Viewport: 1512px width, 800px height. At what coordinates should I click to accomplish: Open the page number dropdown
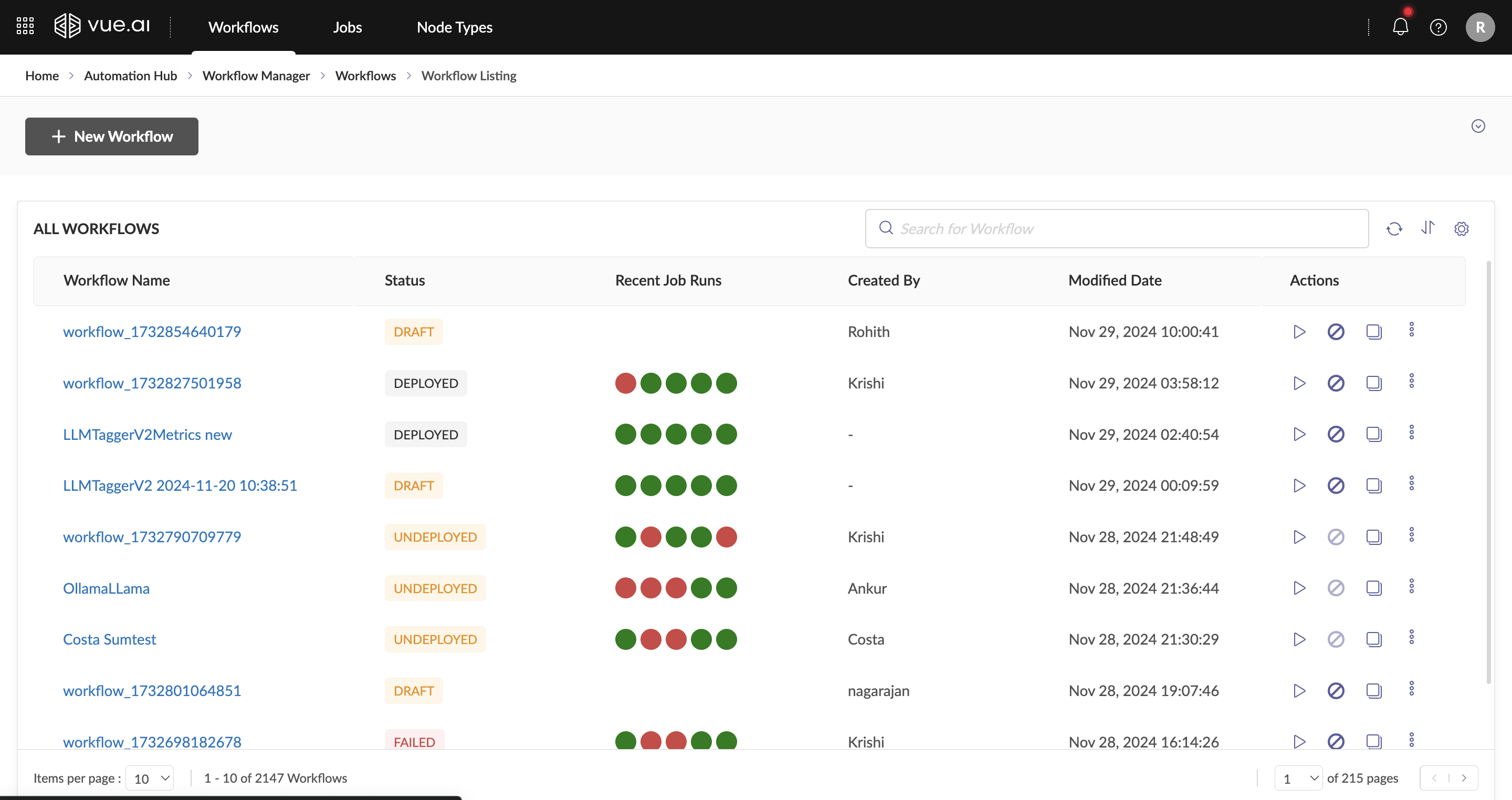pyautogui.click(x=1298, y=778)
